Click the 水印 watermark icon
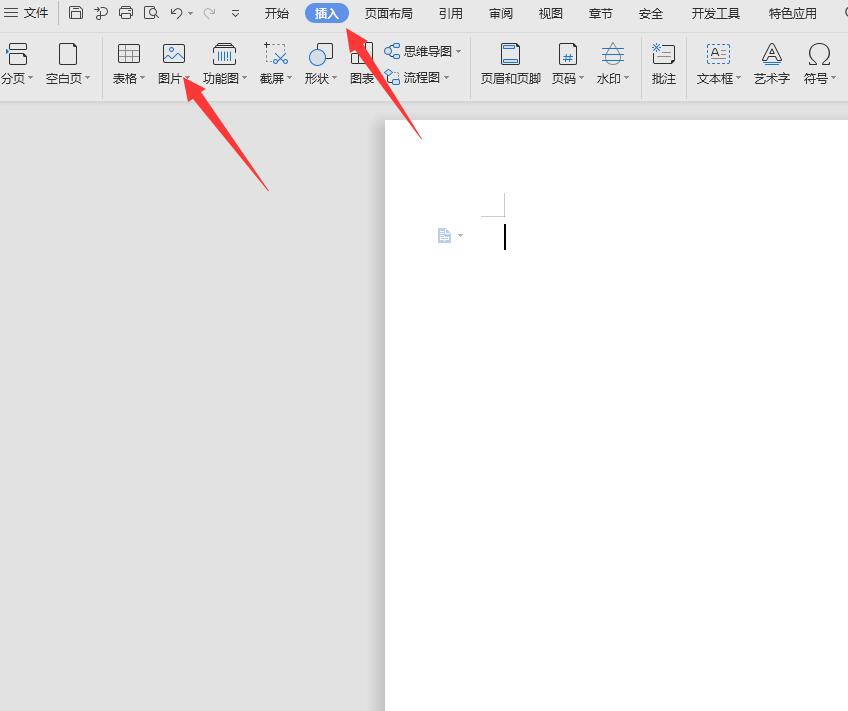Viewport: 848px width, 711px height. pos(612,54)
